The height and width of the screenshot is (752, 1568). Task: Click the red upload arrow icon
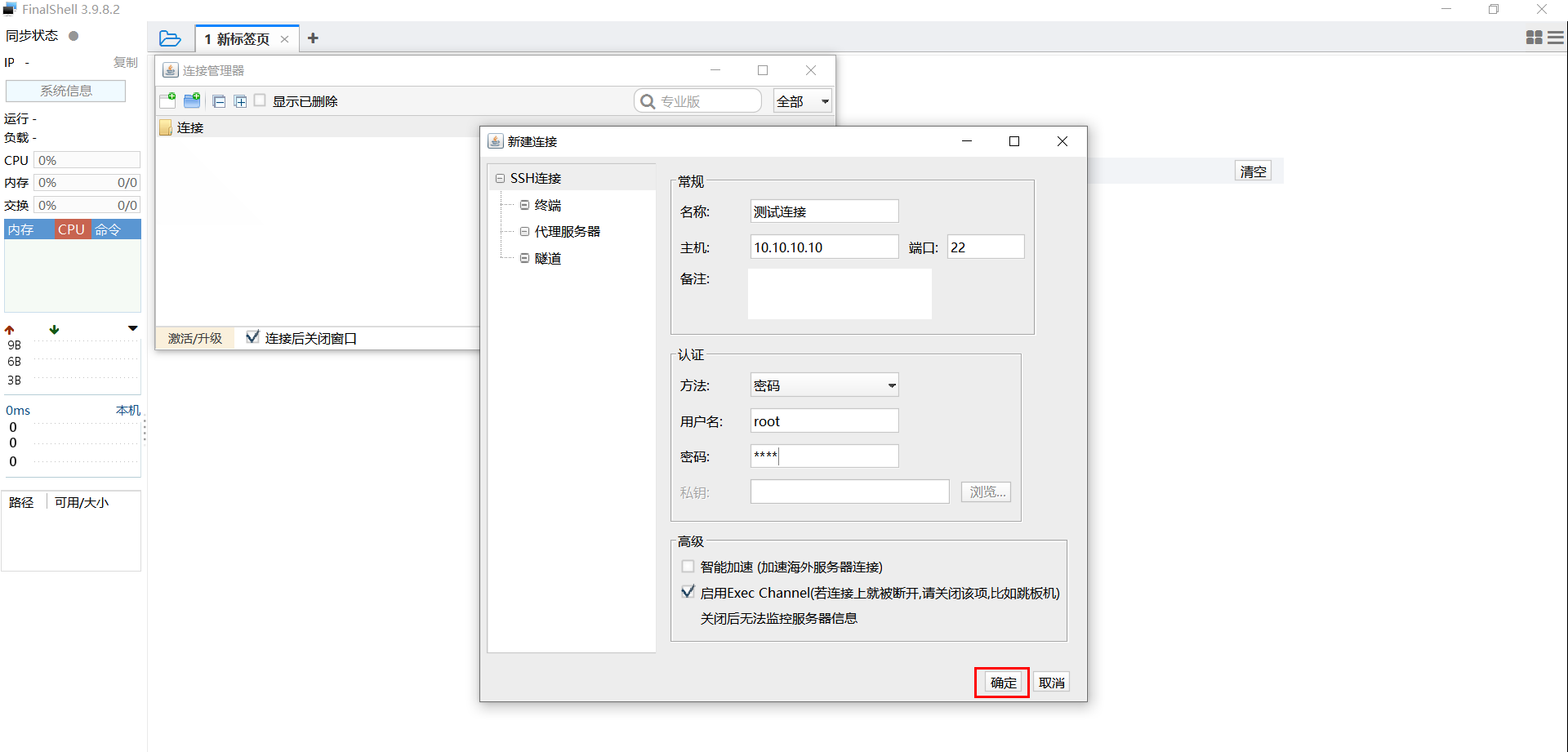pyautogui.click(x=10, y=330)
